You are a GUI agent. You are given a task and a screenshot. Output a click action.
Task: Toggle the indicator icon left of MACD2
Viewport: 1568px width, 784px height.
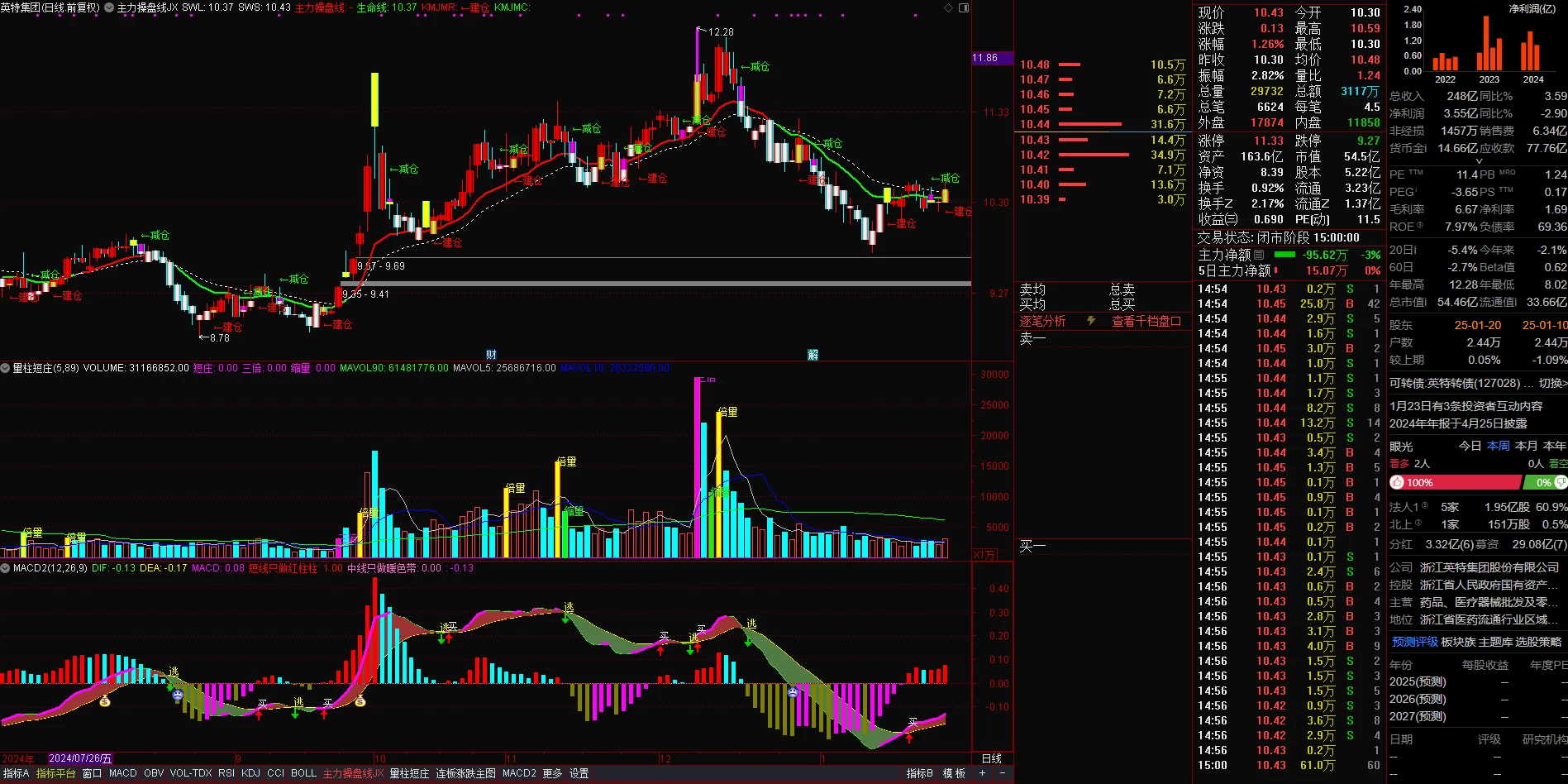(5, 568)
